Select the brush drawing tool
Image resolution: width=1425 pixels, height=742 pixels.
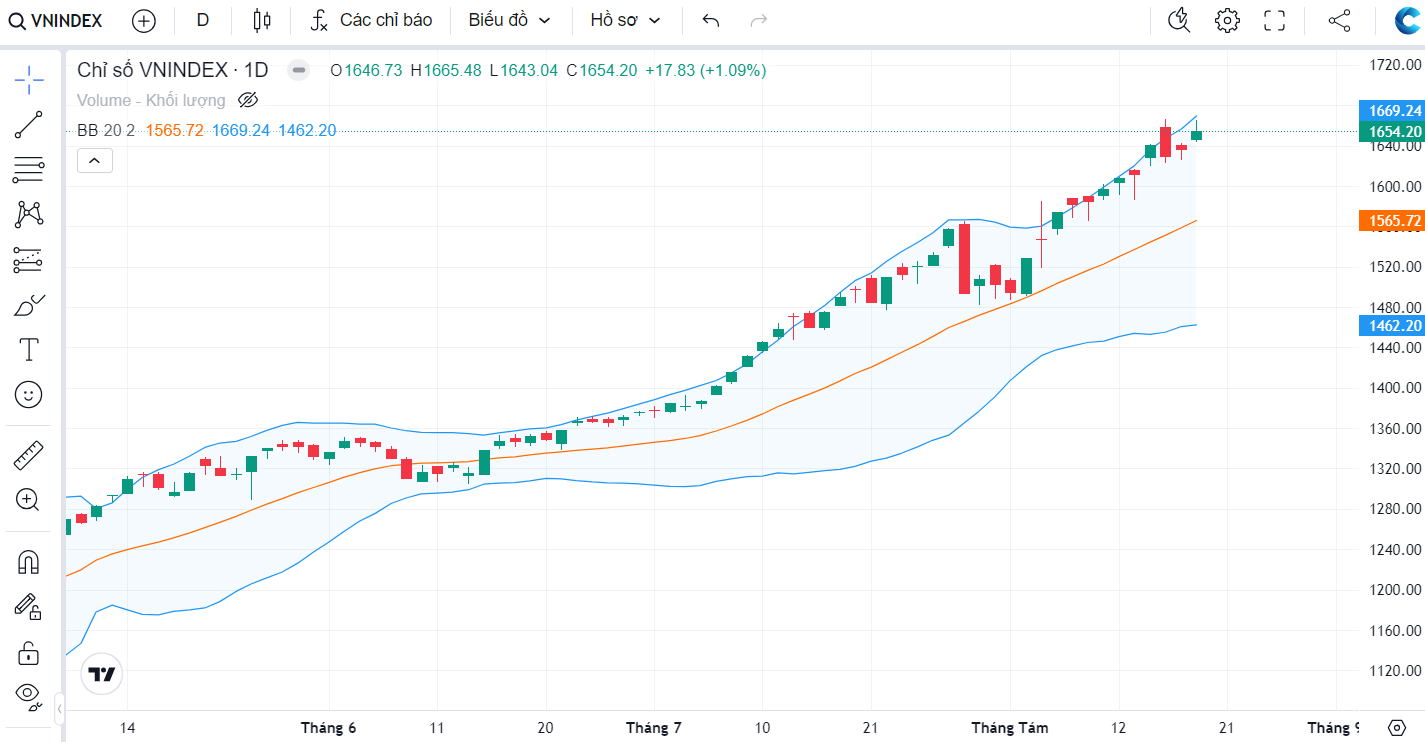pyautogui.click(x=28, y=306)
